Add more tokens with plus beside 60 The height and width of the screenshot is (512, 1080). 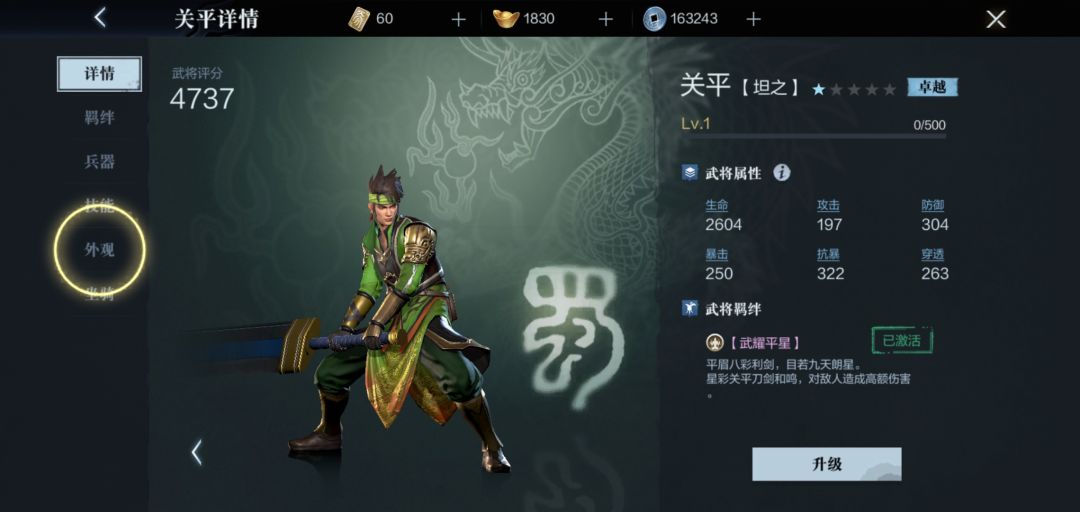[459, 19]
